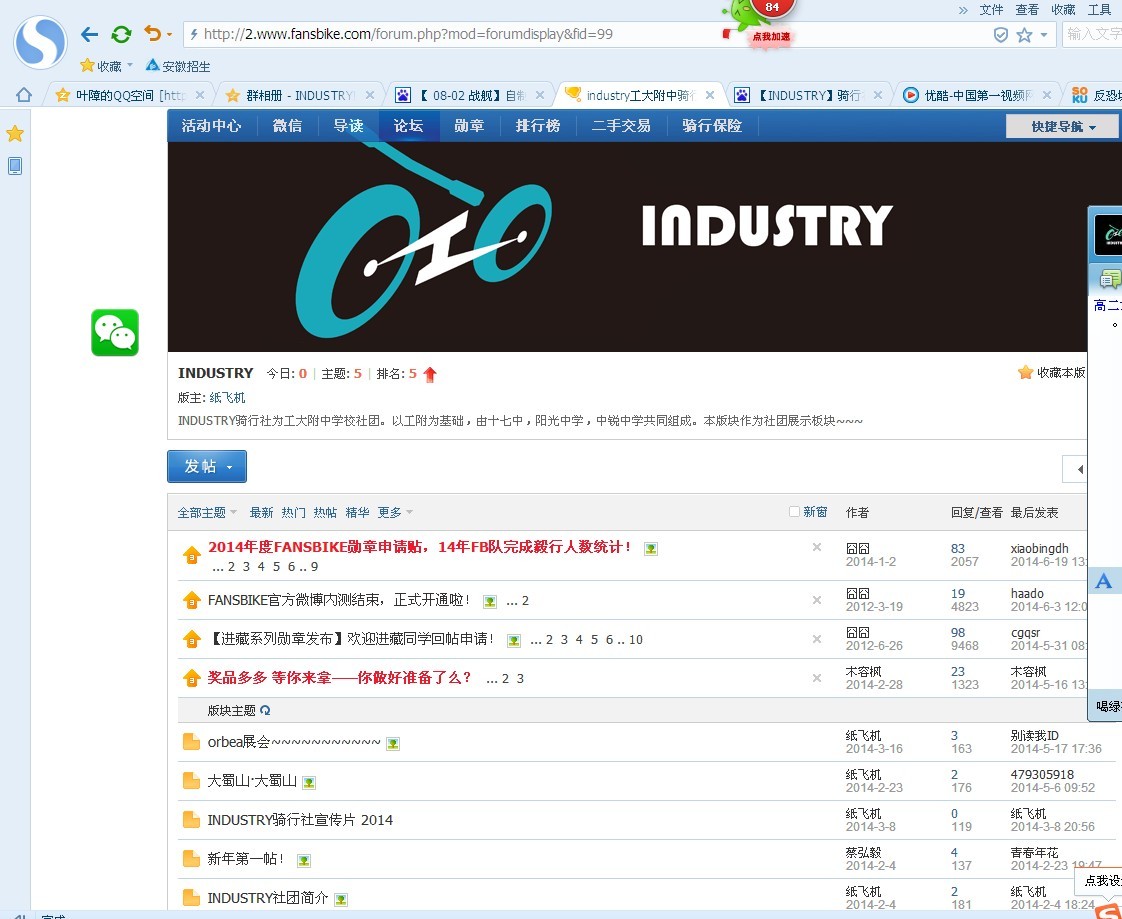The height and width of the screenshot is (919, 1122).
Task: Expand the 更多 filter dropdown
Action: (395, 512)
